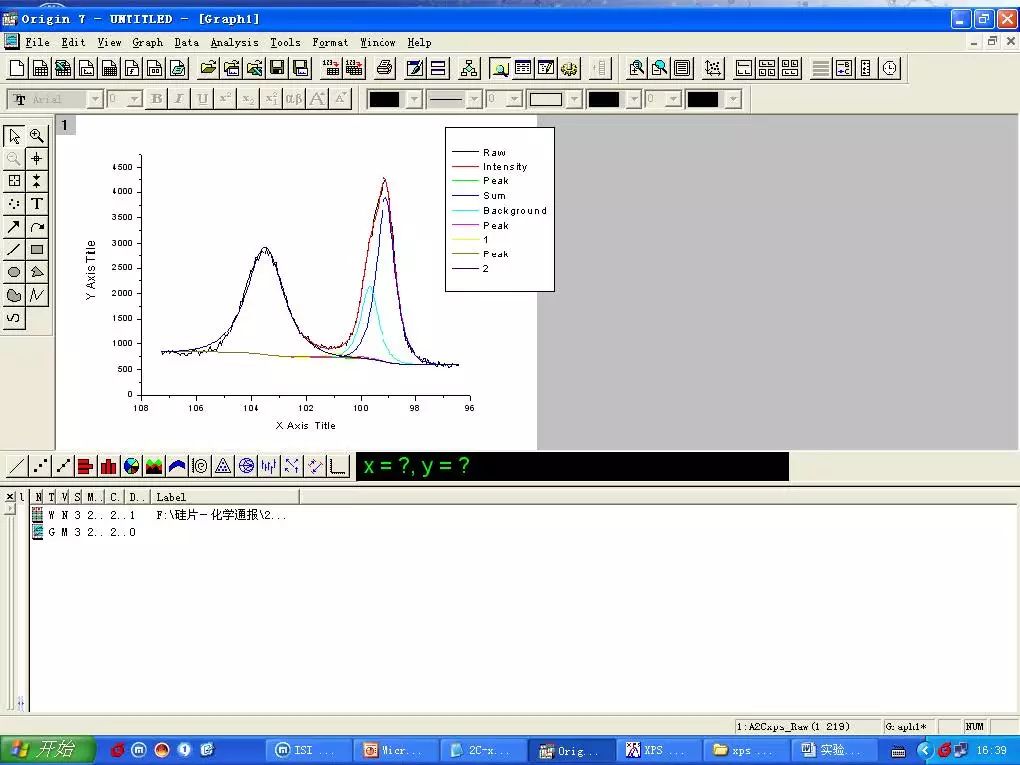This screenshot has width=1020, height=765.
Task: Click the zoom-in magnifier in the top toolbar
Action: pyautogui.click(x=636, y=68)
